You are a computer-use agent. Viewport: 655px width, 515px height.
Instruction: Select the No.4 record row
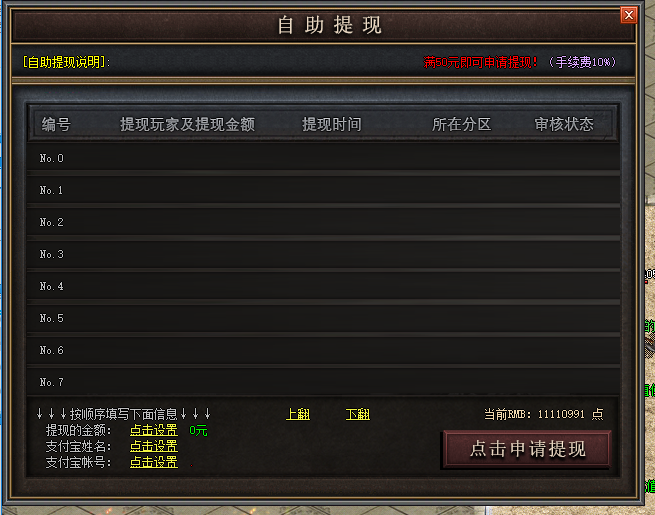pos(323,286)
